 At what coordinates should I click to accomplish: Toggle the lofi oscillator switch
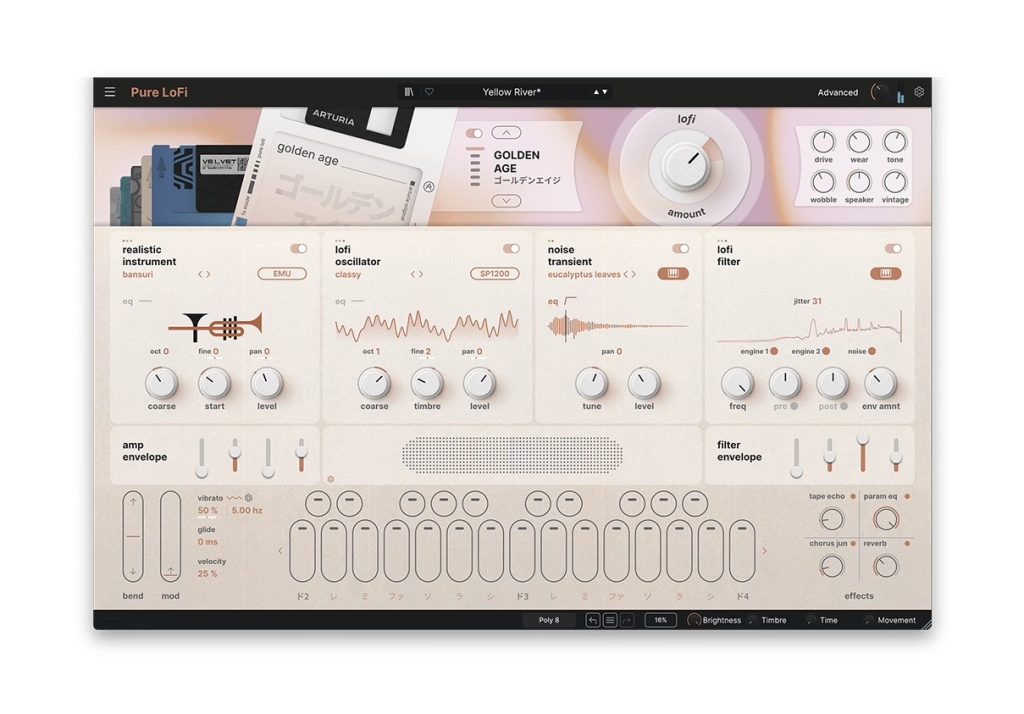(x=511, y=248)
